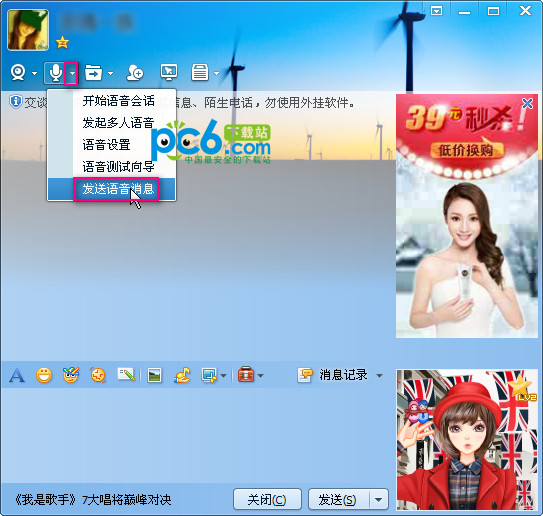Open the smiley emoticon picker
The height and width of the screenshot is (516, 543).
point(44,375)
